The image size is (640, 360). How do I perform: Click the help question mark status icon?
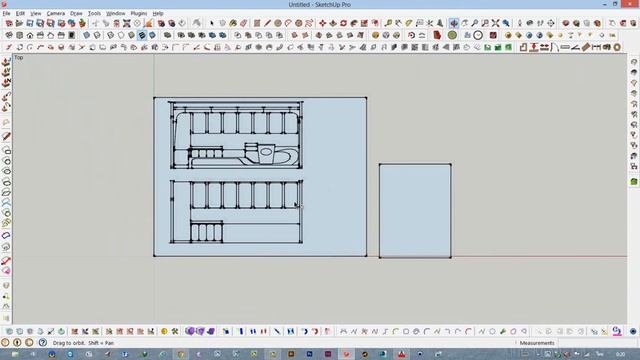click(x=42, y=342)
